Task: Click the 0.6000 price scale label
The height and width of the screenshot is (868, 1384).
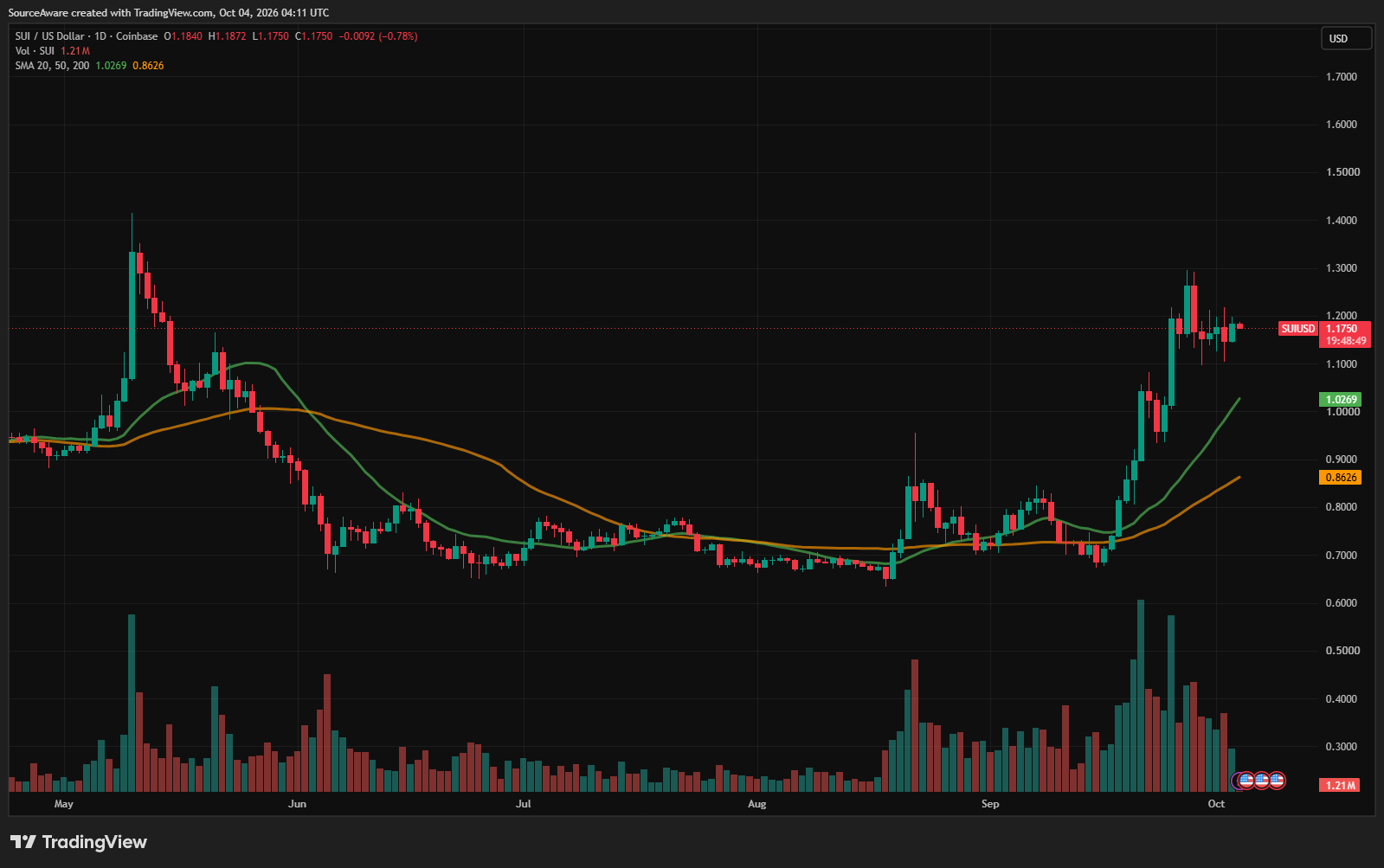Action: (x=1342, y=603)
